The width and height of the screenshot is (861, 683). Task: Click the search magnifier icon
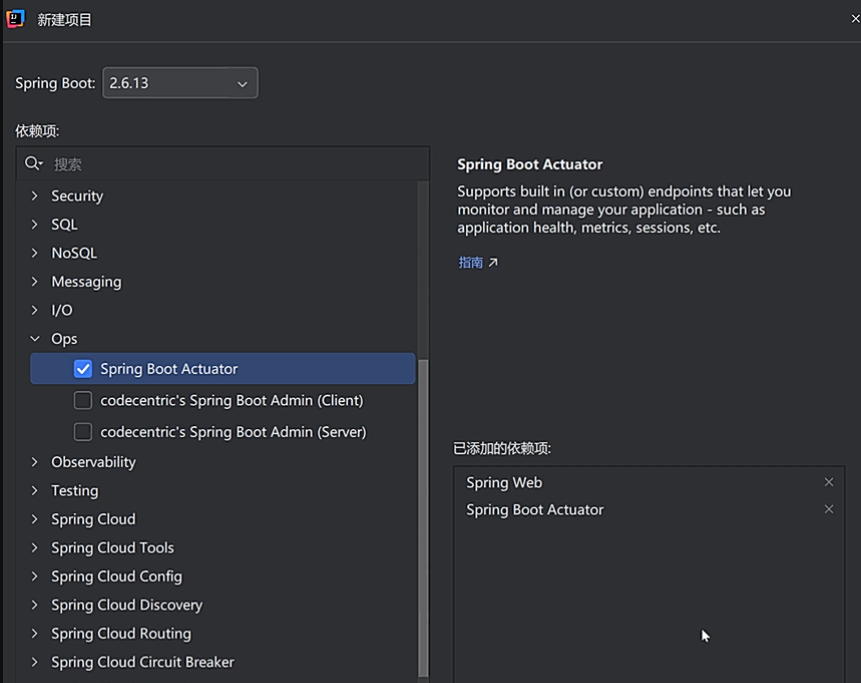[x=33, y=163]
